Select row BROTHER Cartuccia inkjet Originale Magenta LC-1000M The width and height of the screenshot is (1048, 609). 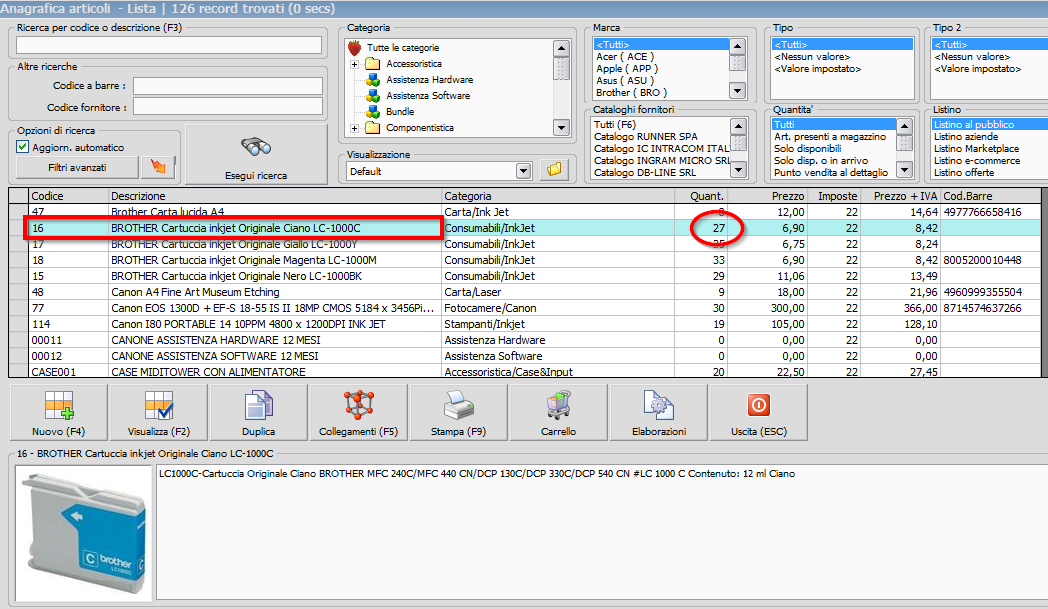click(x=525, y=260)
